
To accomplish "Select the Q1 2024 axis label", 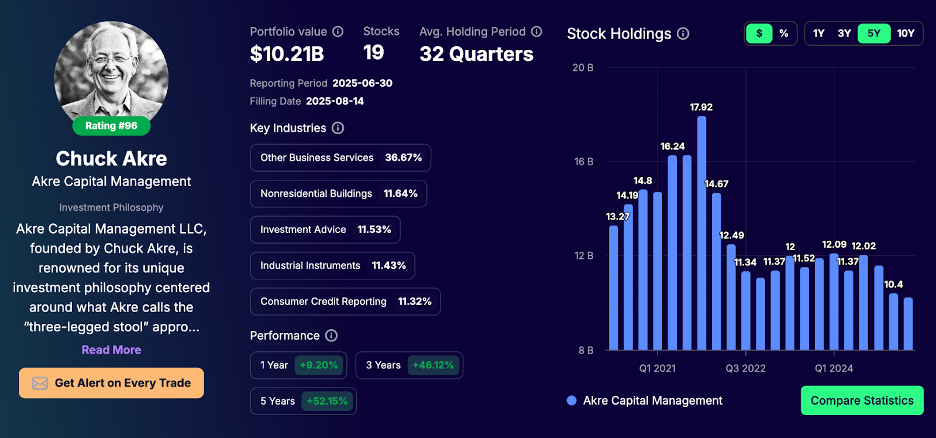I will pyautogui.click(x=834, y=368).
